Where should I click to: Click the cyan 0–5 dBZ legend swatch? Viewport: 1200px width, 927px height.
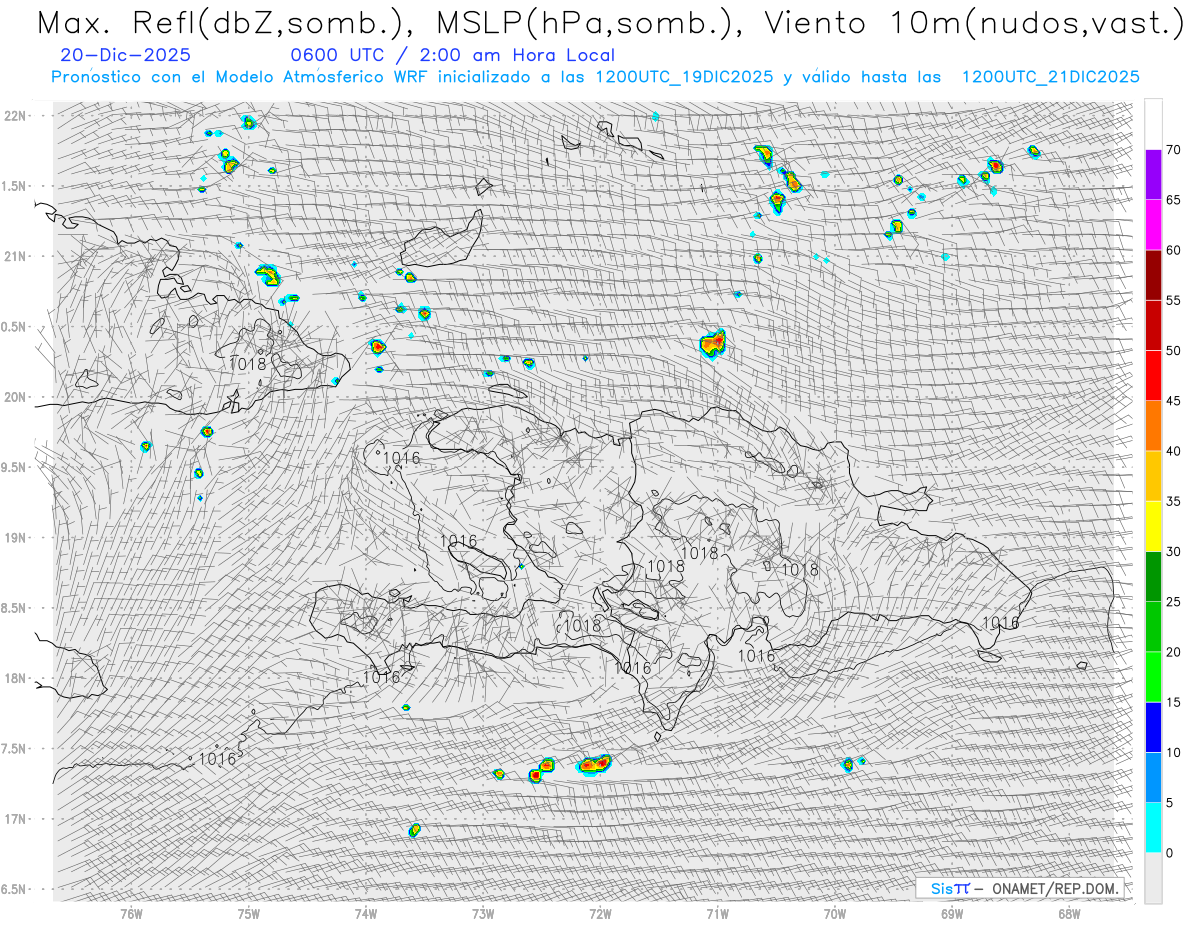[1153, 827]
